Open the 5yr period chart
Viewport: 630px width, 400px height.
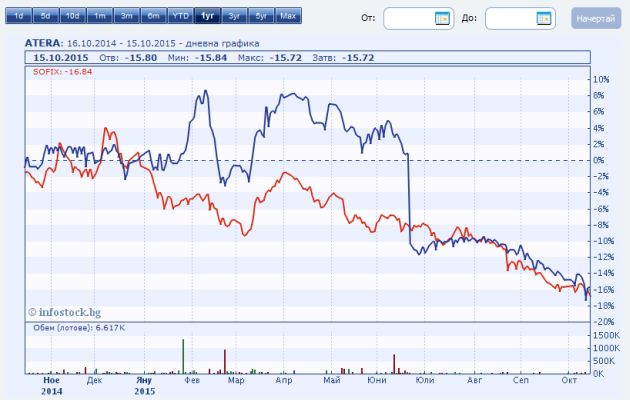[261, 16]
